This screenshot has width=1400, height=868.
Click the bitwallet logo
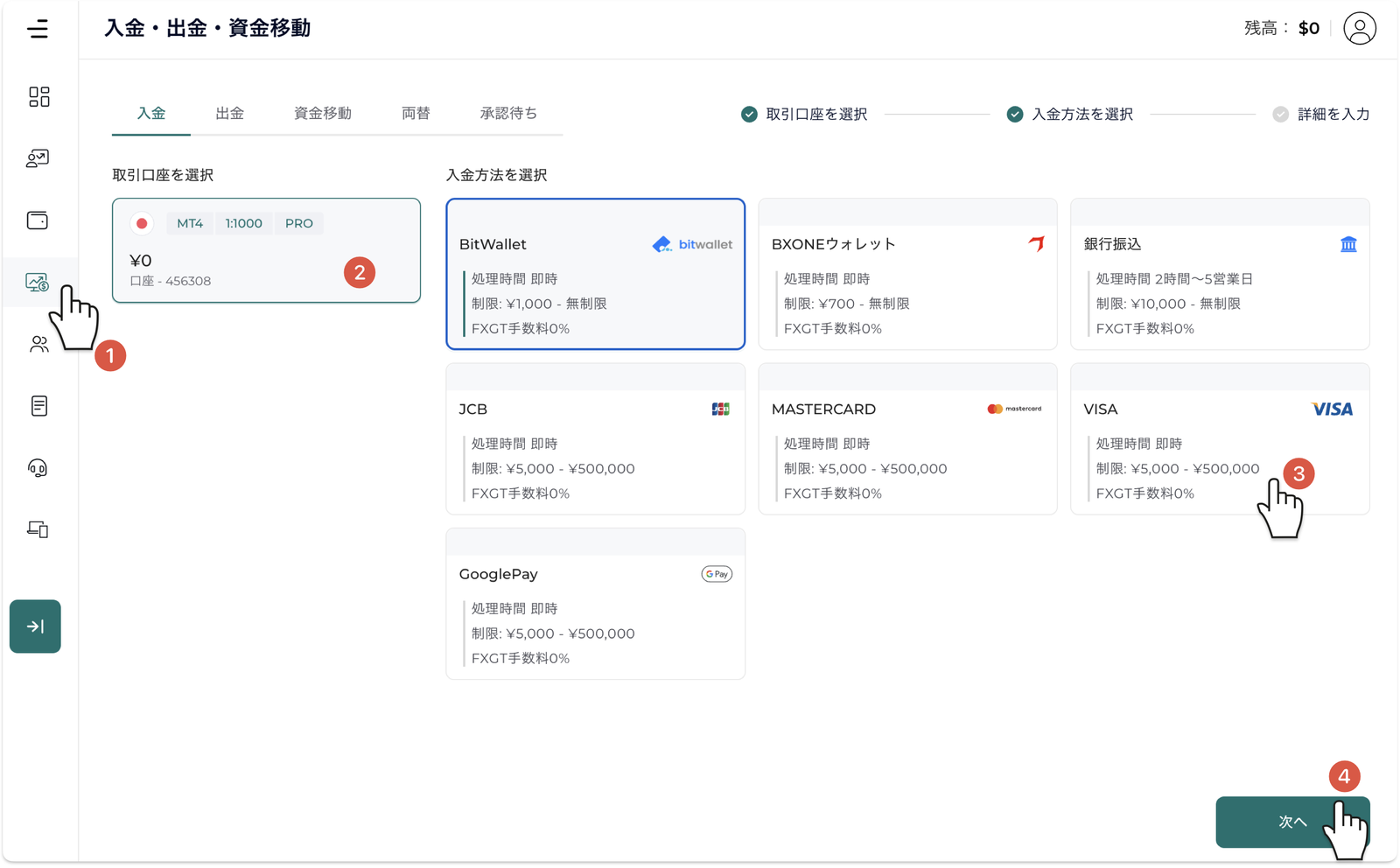[x=692, y=244]
